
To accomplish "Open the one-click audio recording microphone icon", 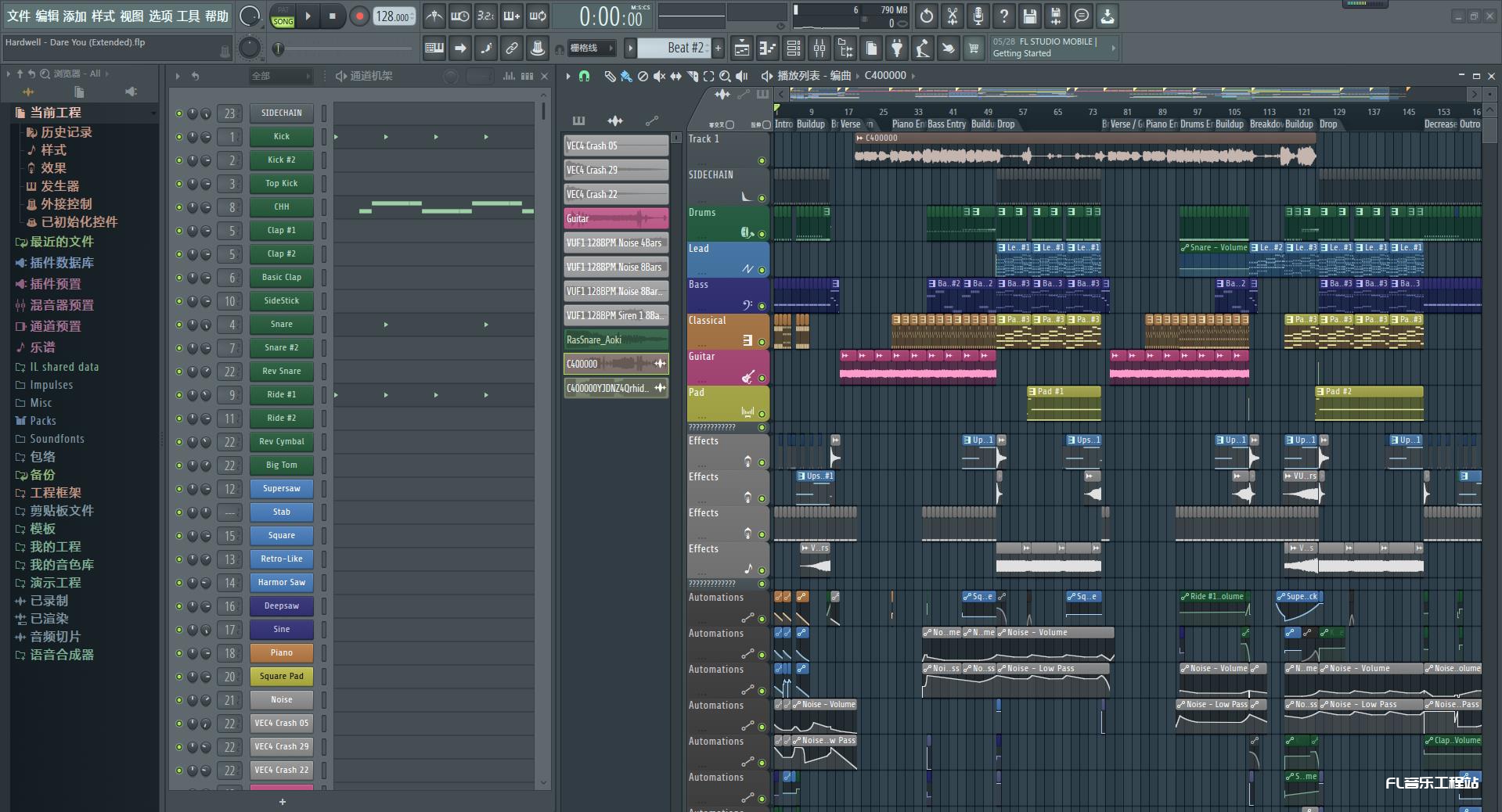I will [978, 16].
